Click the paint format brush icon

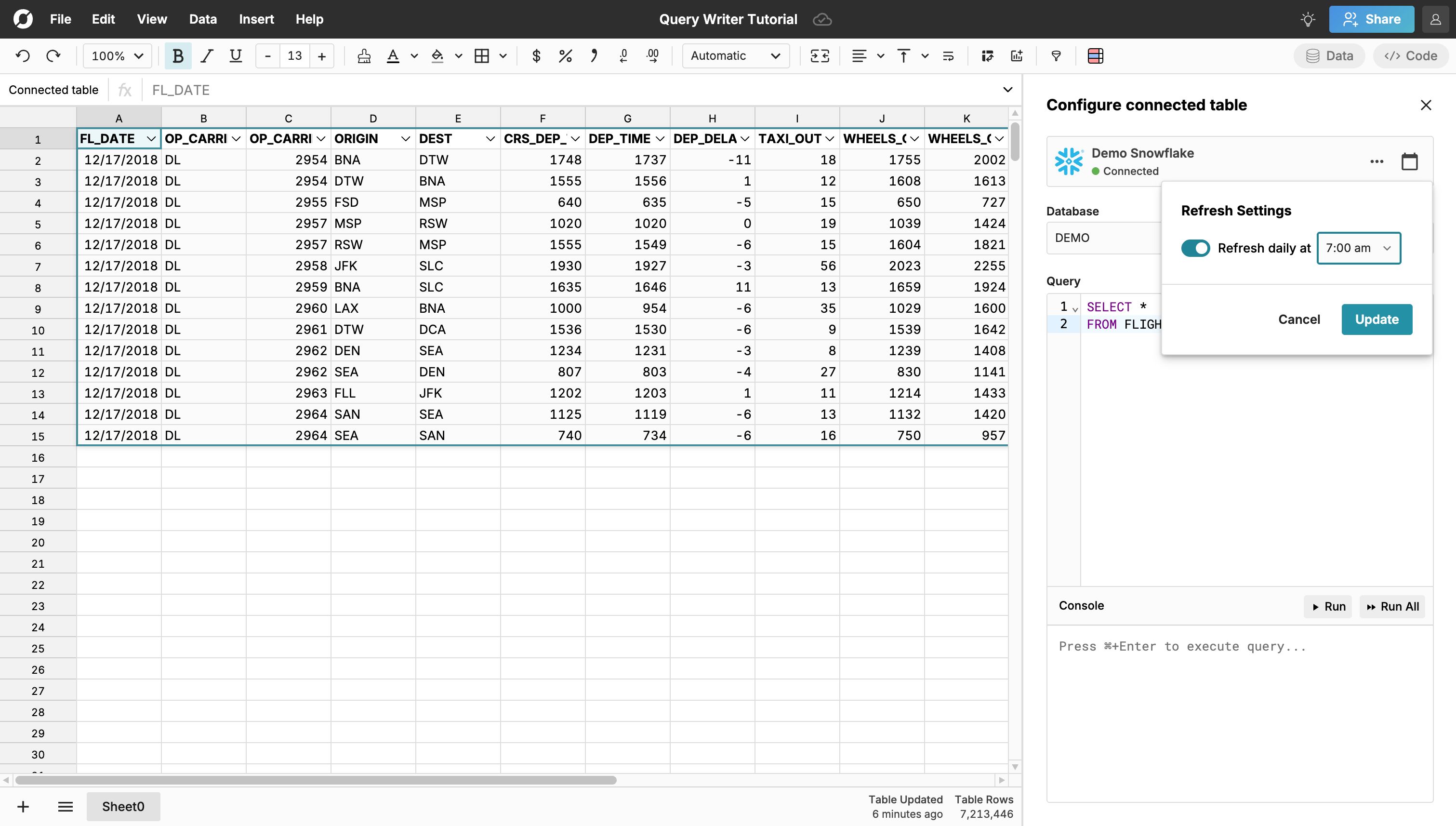coord(364,55)
